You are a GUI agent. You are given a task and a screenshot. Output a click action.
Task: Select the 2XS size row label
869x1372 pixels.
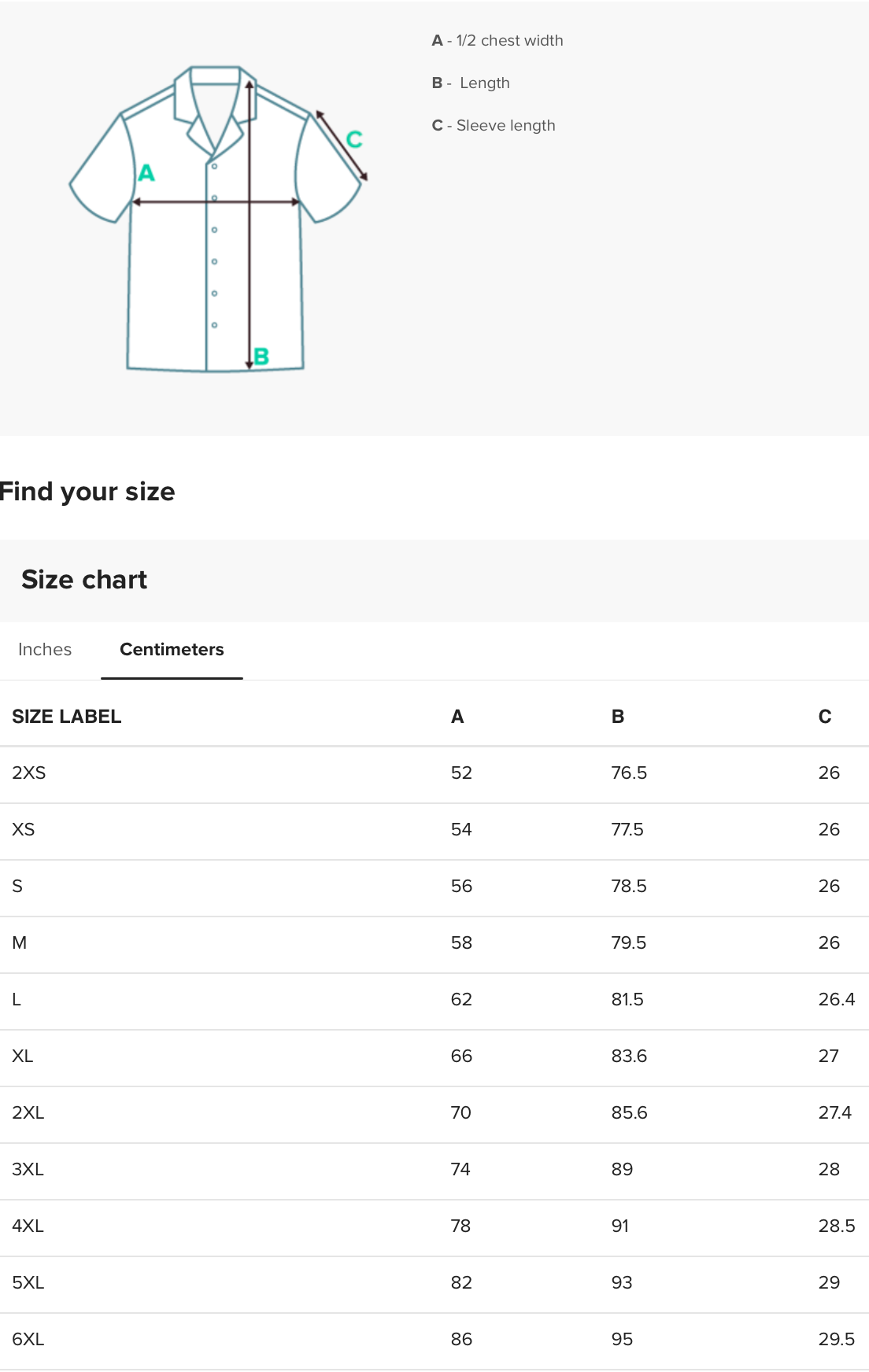(29, 773)
